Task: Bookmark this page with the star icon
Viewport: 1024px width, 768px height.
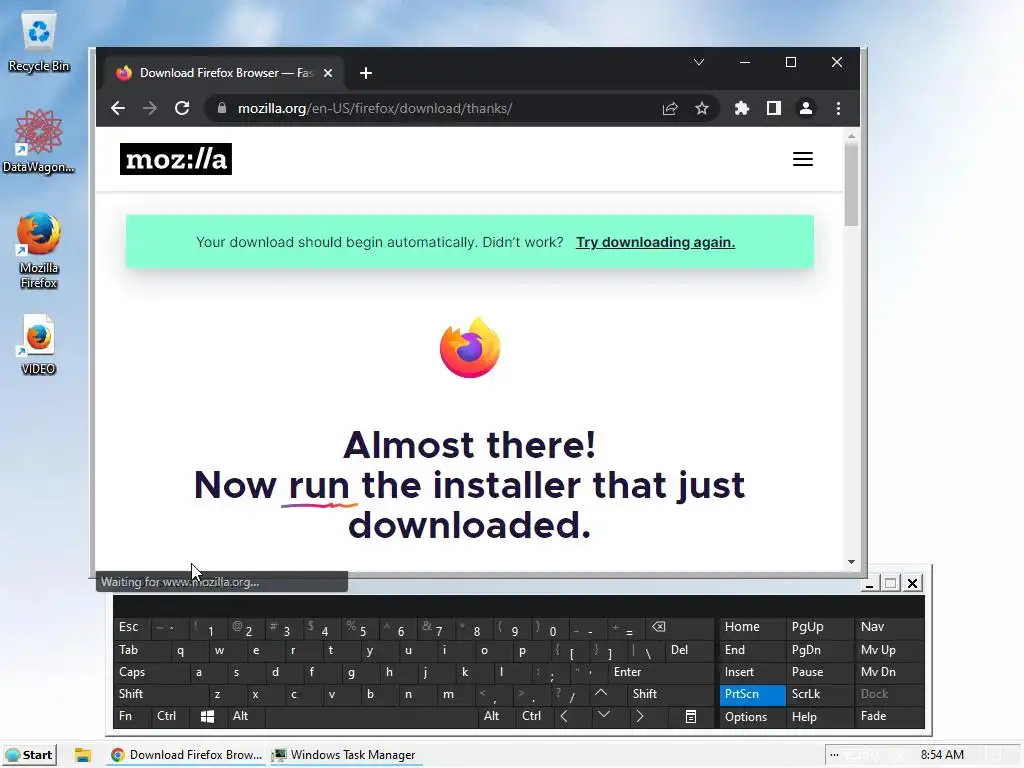Action: click(701, 108)
